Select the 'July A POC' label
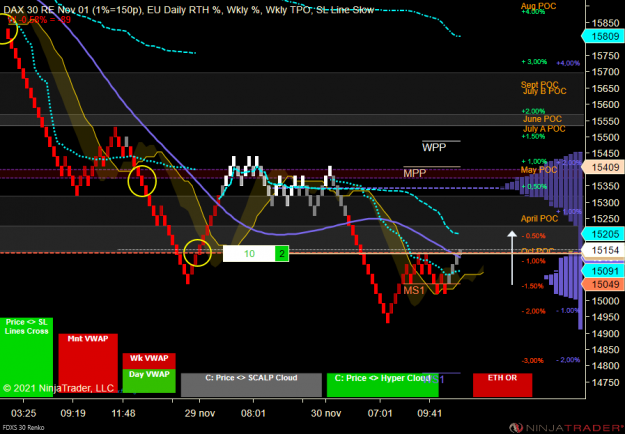 click(x=544, y=129)
